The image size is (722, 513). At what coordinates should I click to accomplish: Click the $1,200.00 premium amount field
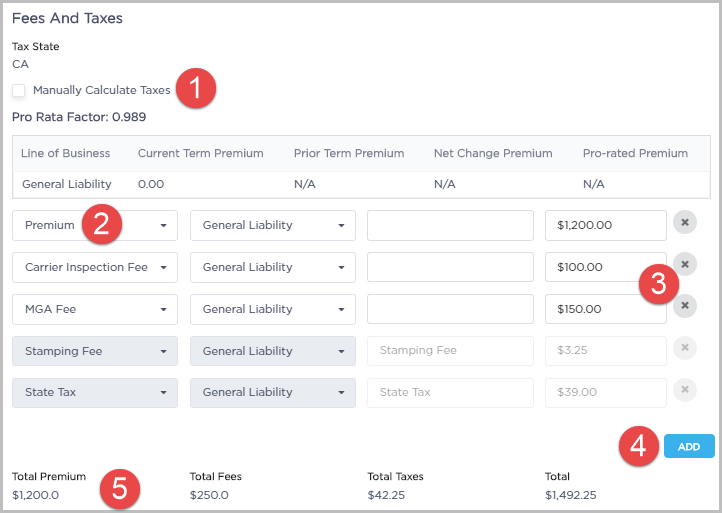[605, 226]
